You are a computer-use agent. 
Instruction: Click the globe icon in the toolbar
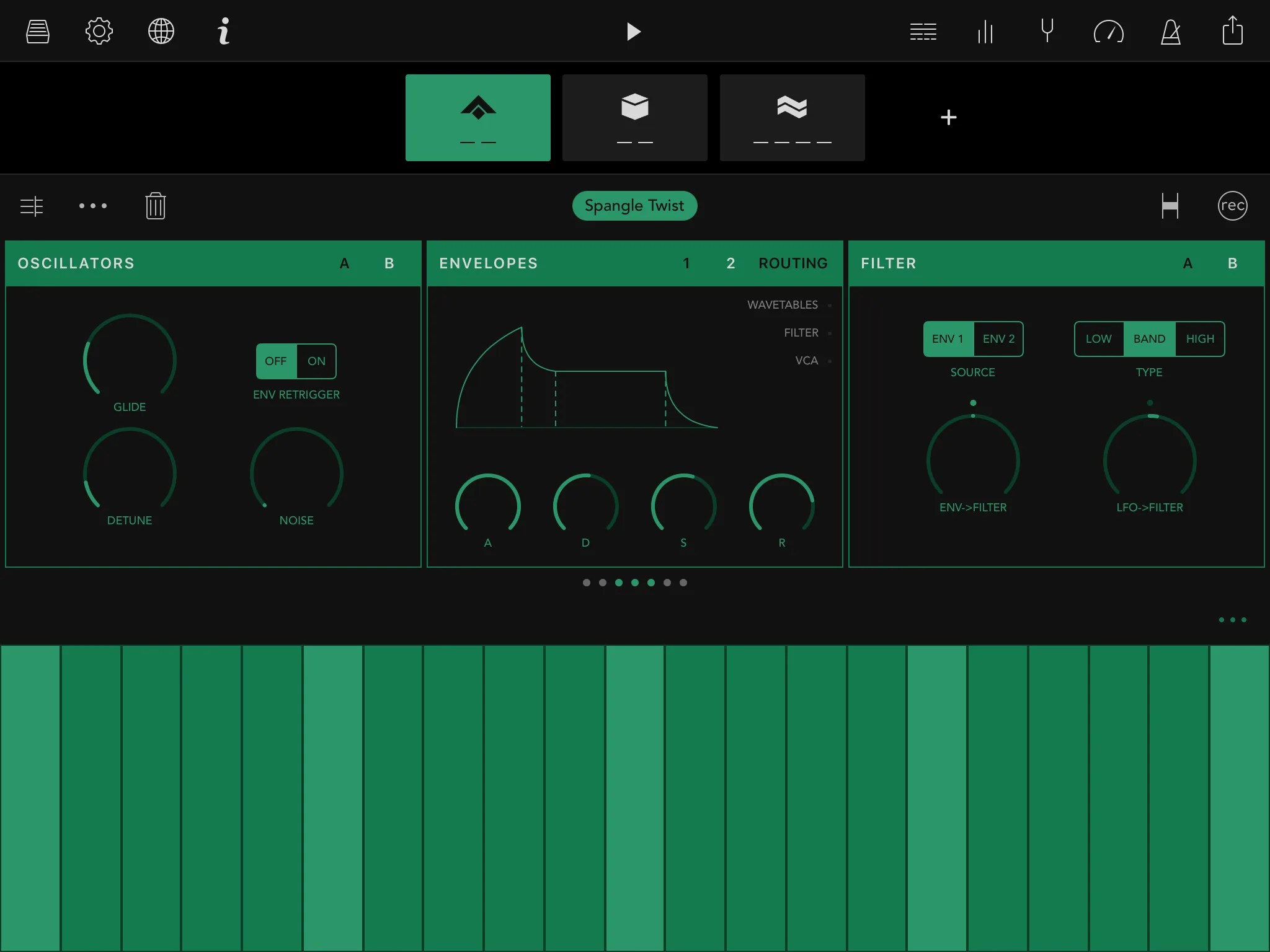coord(161,30)
